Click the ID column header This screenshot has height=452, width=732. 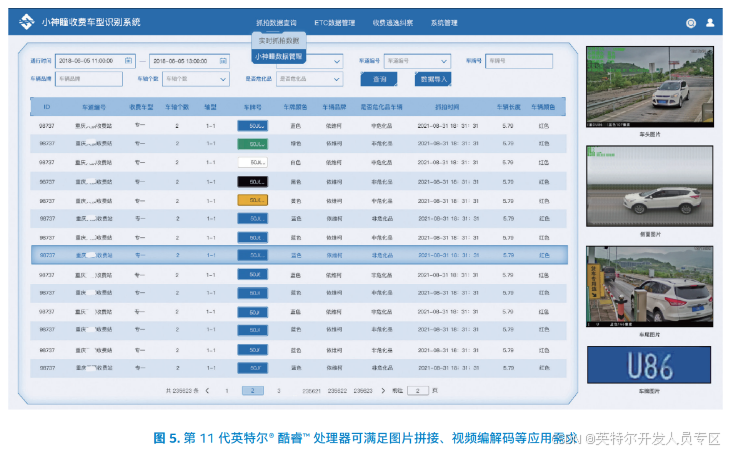pos(47,107)
